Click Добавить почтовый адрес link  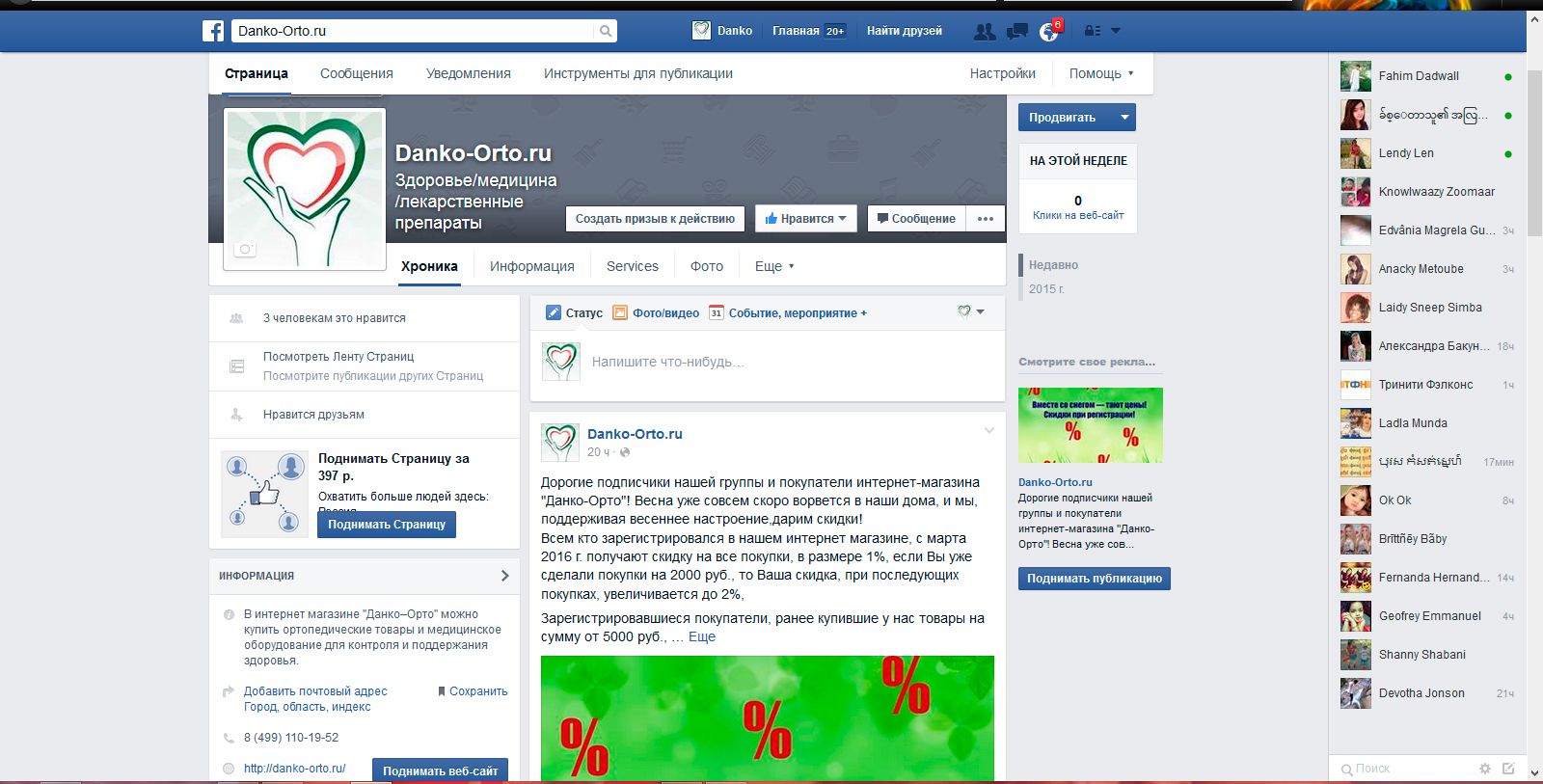pyautogui.click(x=315, y=691)
